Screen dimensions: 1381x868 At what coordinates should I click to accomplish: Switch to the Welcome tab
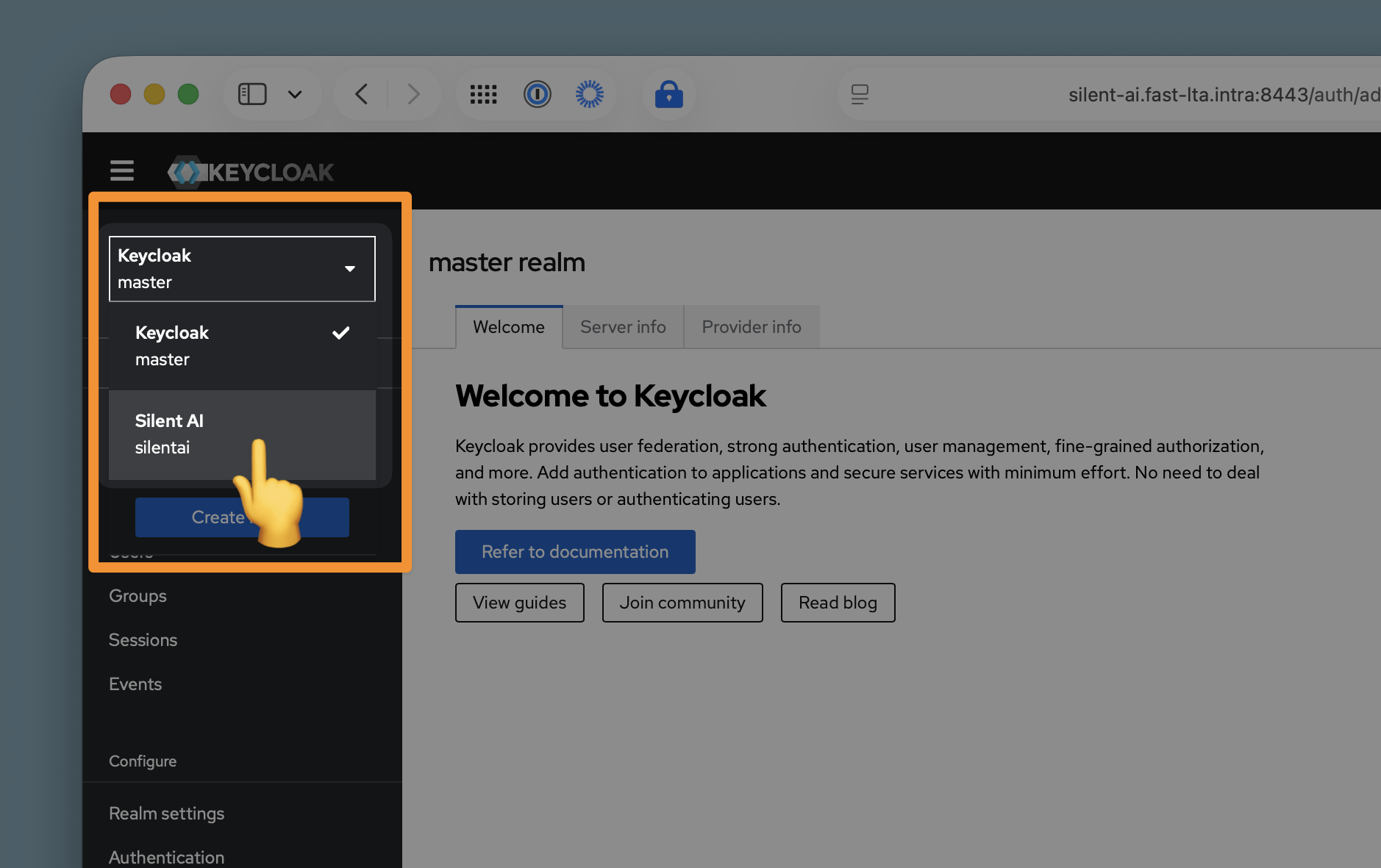click(x=509, y=327)
